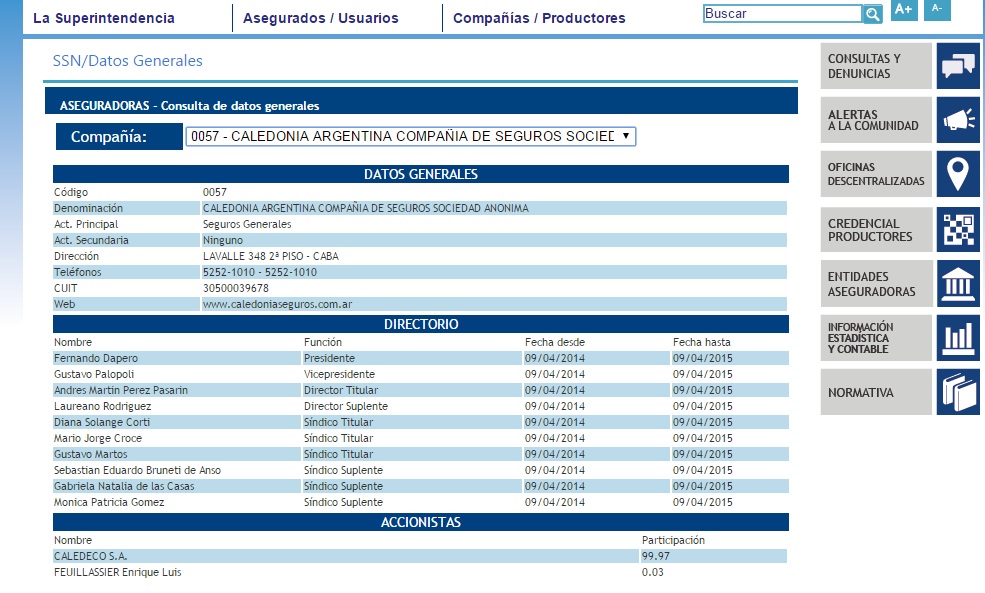Select Laureano Rodriguez name
Viewport: 985px width, 593px height.
(102, 406)
